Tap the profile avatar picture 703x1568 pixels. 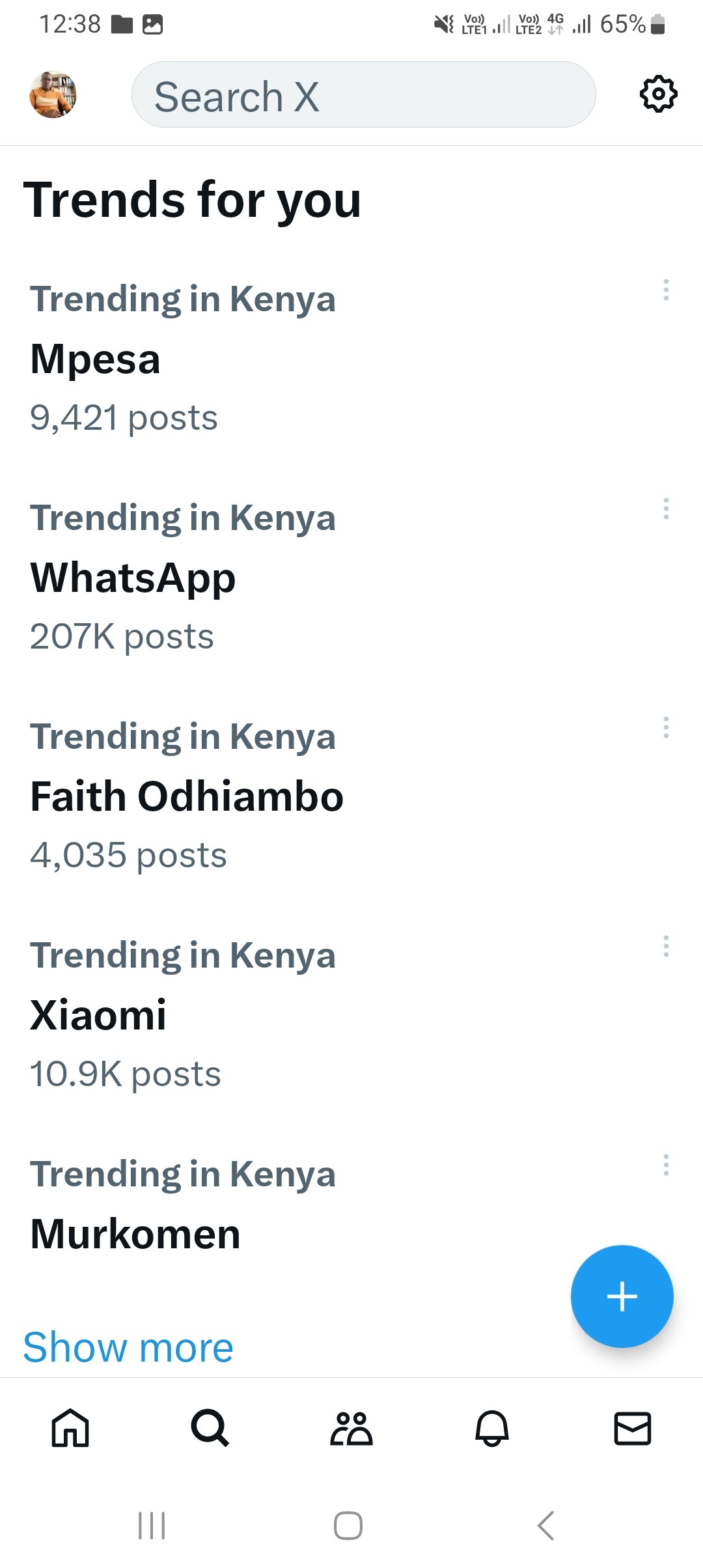[53, 94]
